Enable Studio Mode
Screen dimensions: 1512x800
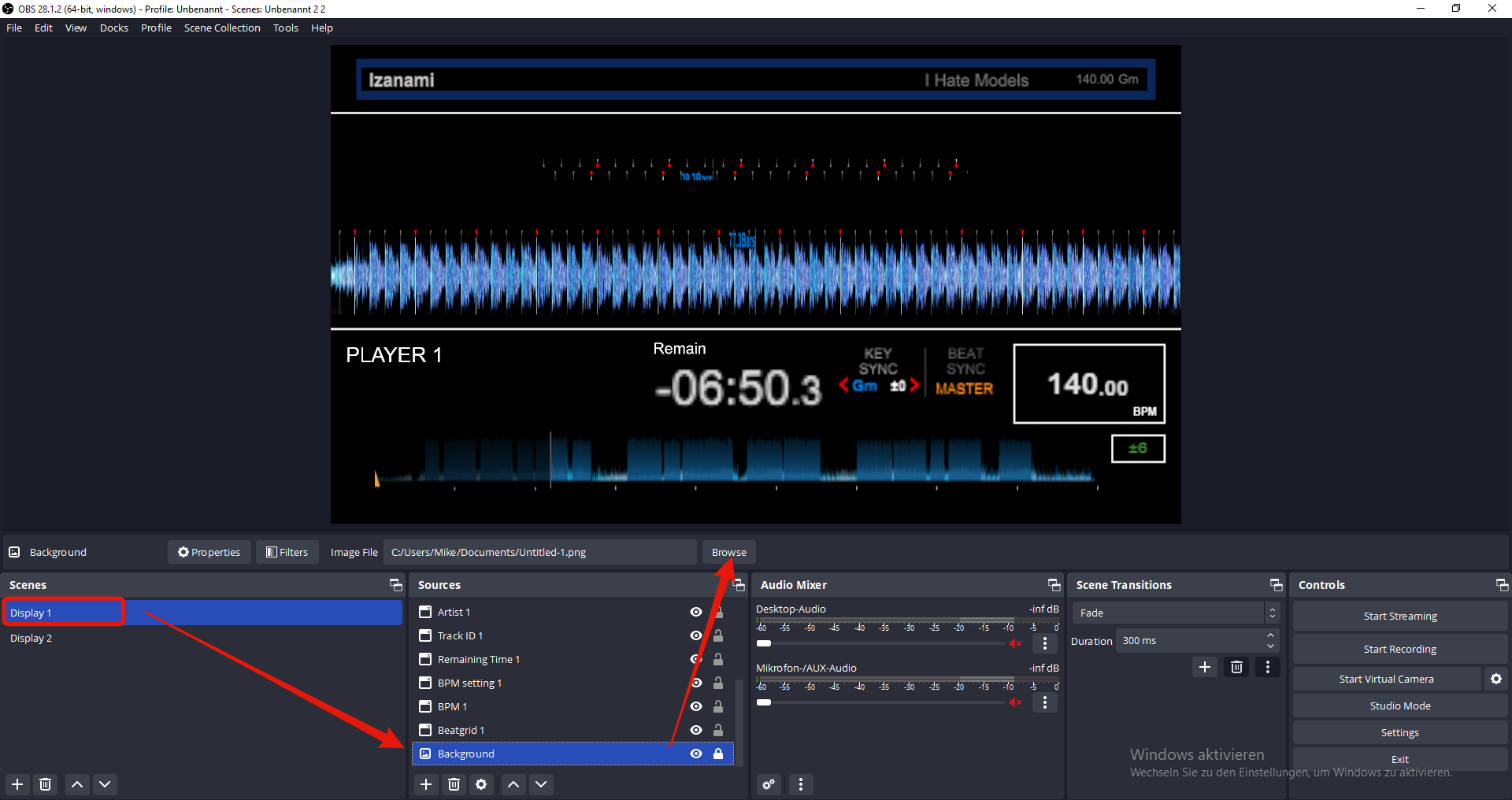point(1400,706)
